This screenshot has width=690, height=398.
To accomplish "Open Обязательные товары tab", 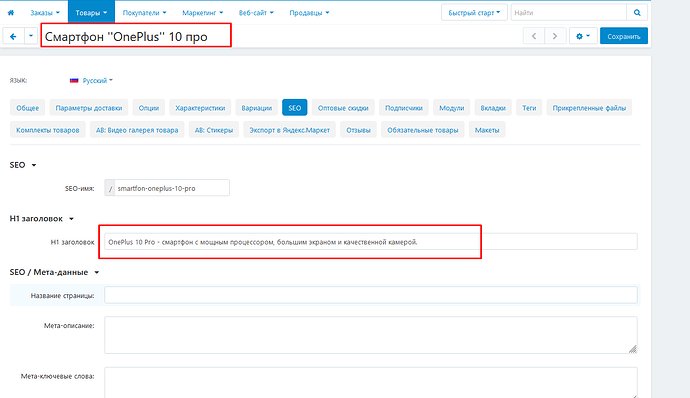I will pos(422,130).
